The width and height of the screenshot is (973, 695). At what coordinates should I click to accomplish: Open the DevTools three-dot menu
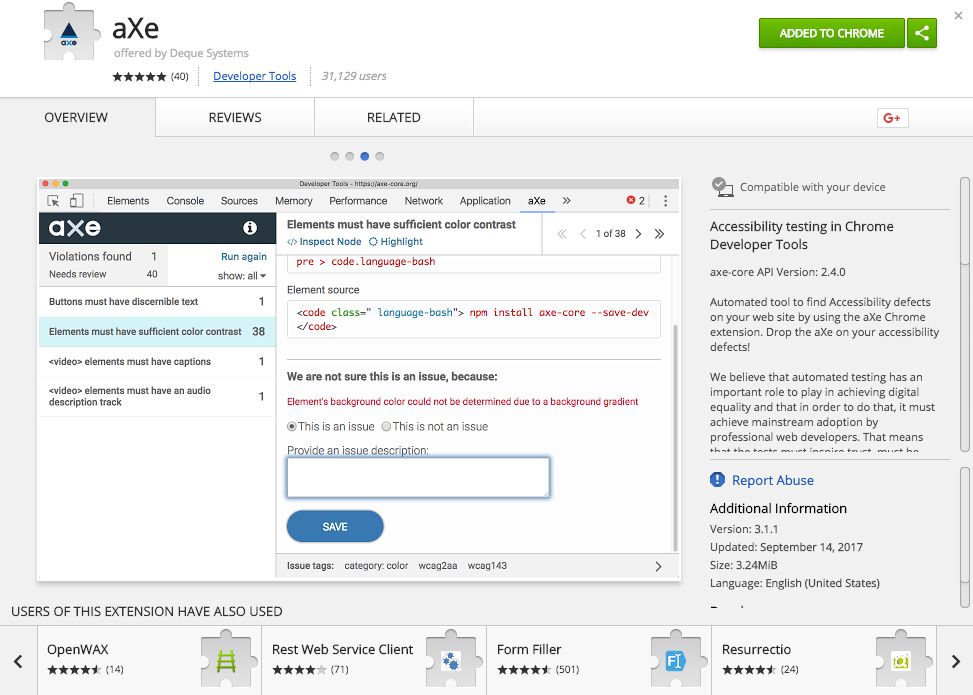(x=665, y=200)
